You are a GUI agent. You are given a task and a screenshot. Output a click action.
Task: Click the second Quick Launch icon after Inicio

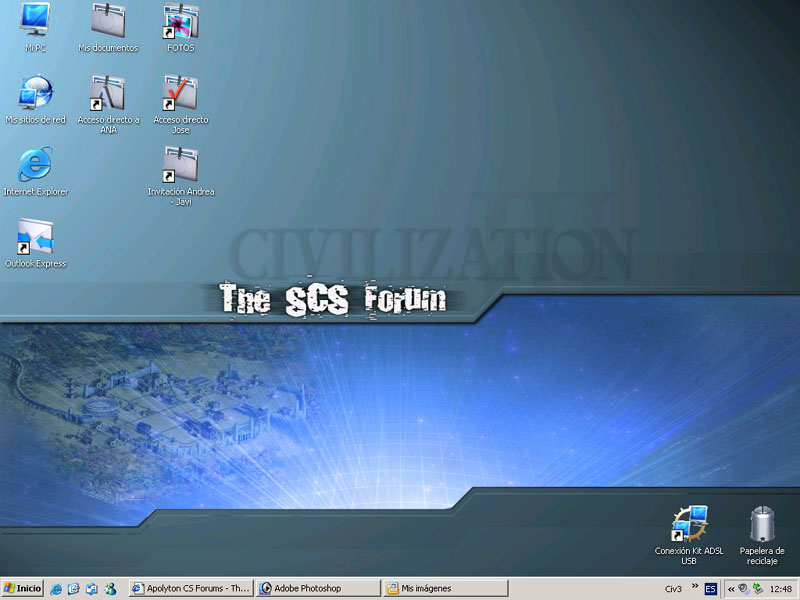pos(73,589)
